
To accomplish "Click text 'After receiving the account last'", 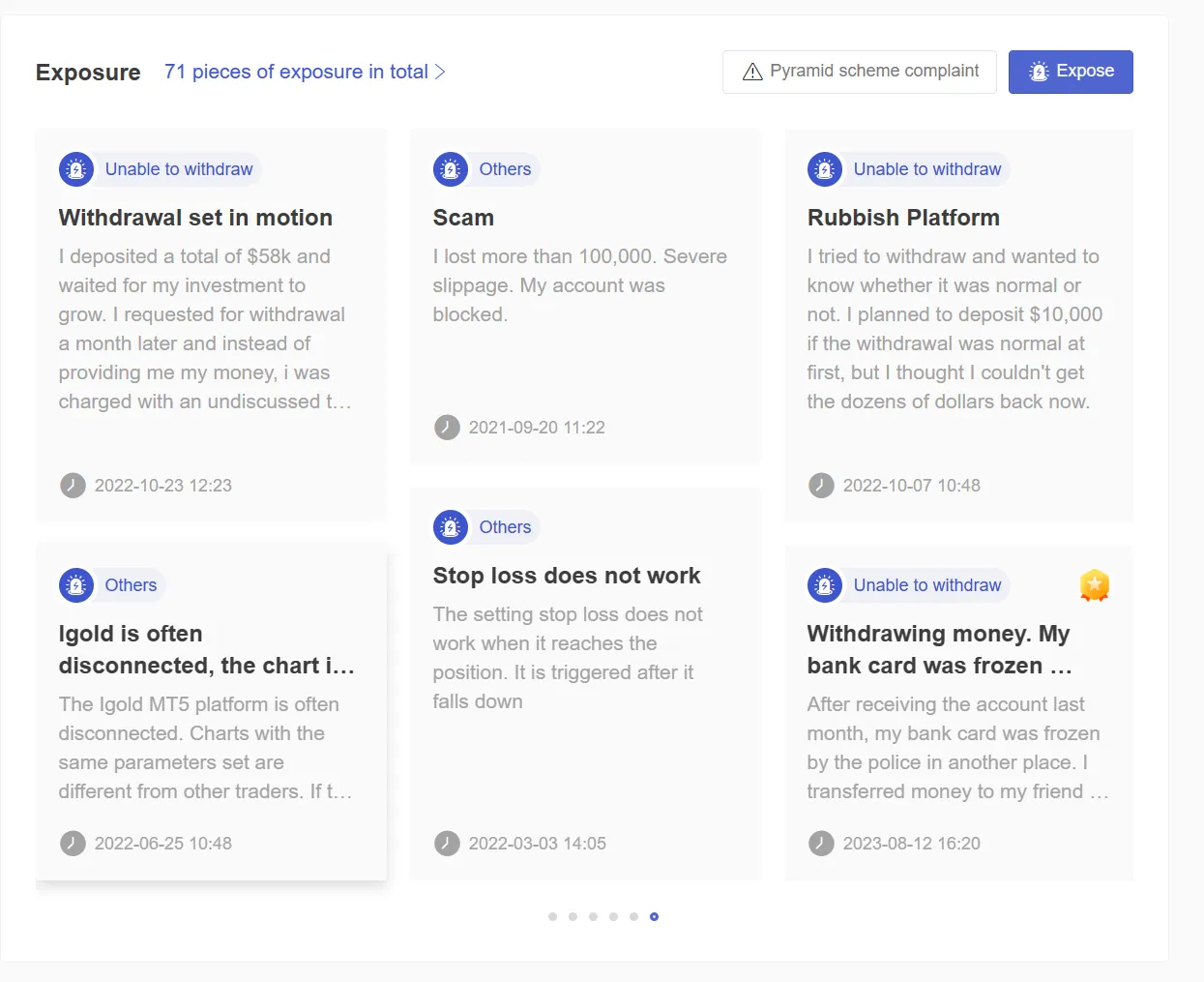I will 946,704.
